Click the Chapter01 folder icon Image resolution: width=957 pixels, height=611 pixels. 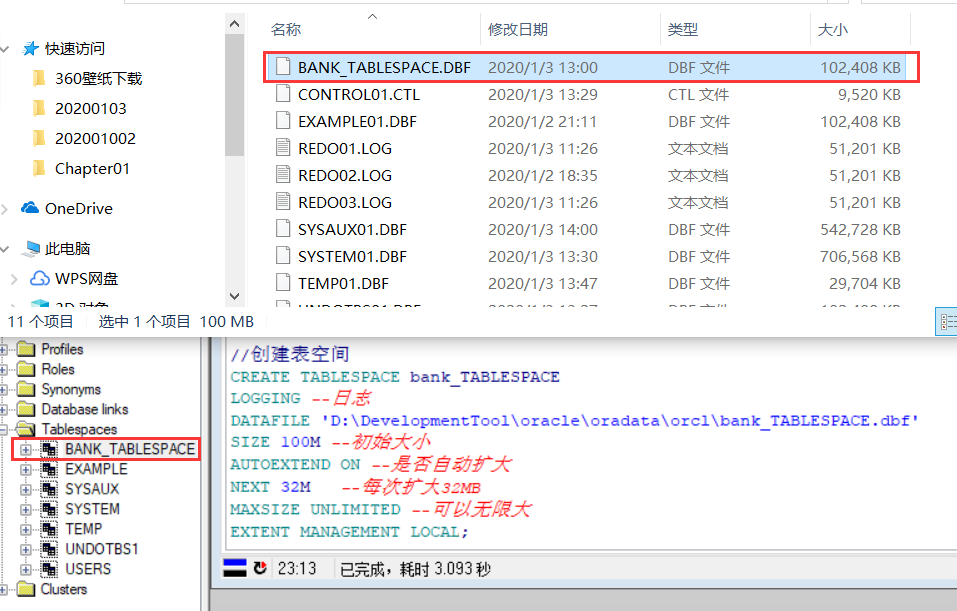pos(38,168)
